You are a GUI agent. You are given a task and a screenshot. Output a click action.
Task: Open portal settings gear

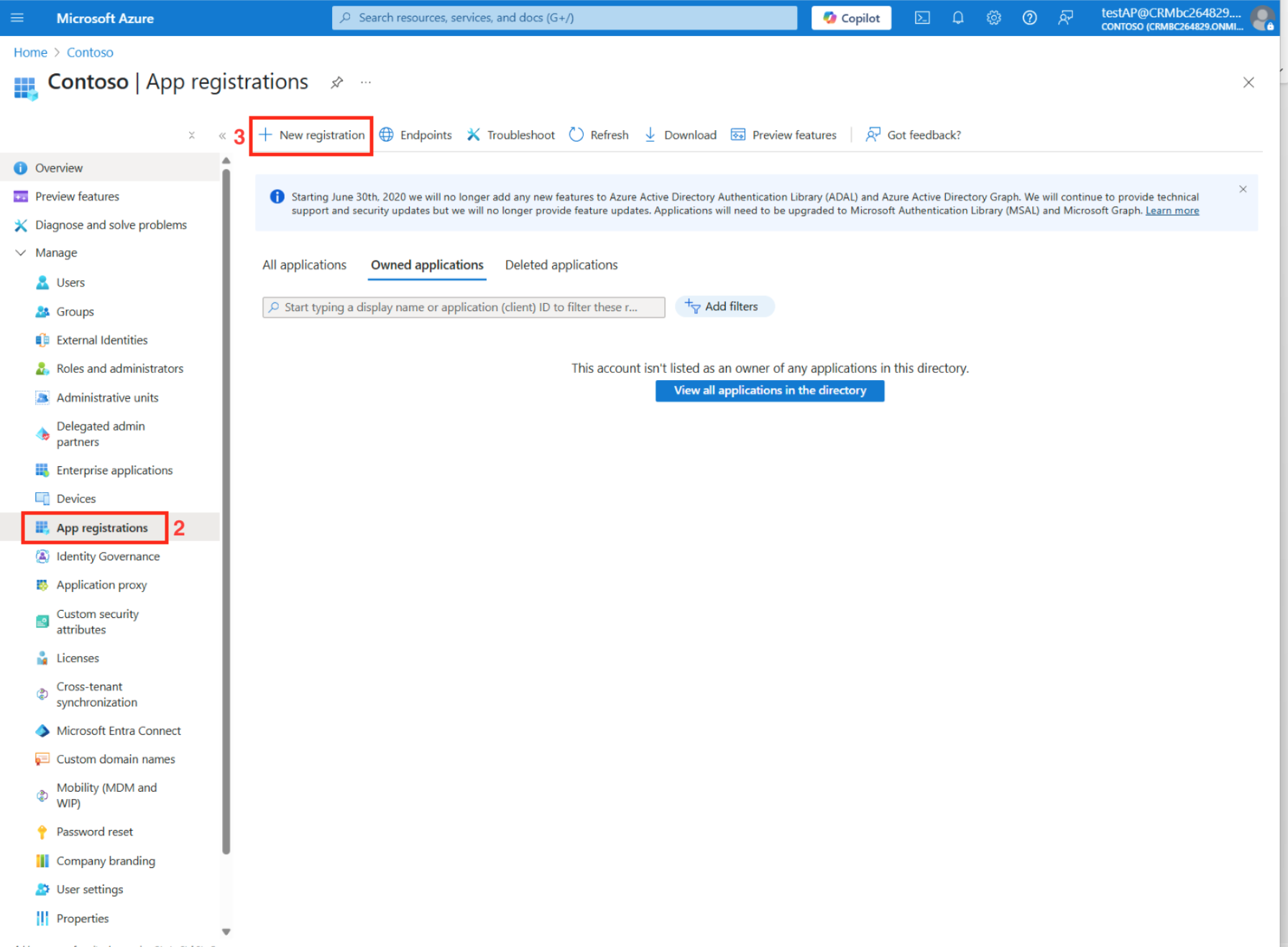(x=993, y=18)
